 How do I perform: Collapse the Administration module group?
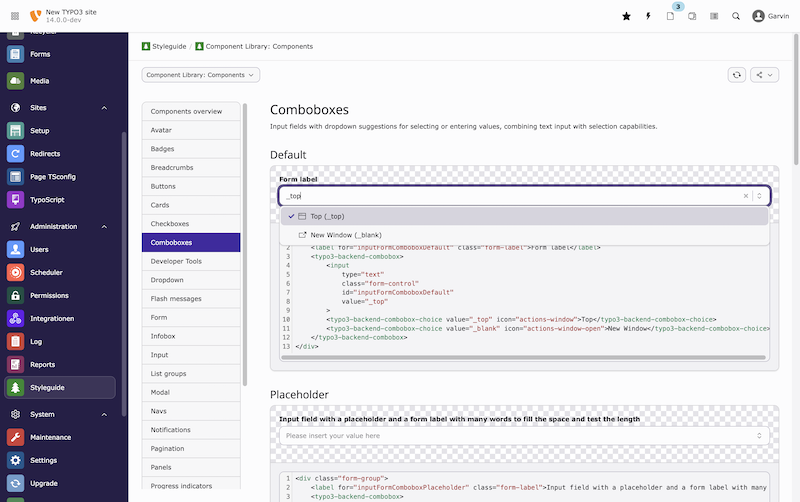click(x=104, y=227)
